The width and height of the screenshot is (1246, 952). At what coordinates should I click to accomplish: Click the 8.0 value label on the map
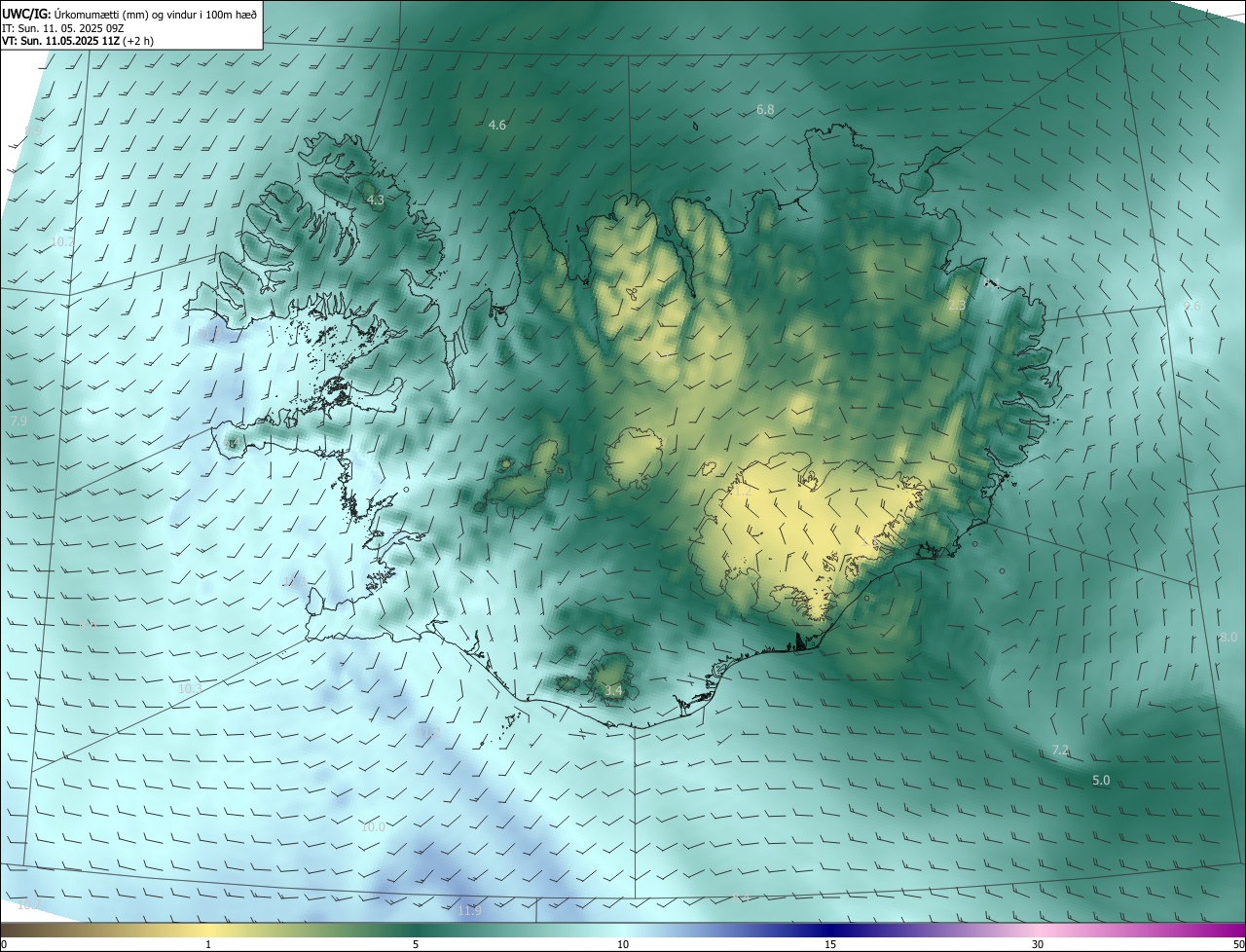coord(1228,638)
